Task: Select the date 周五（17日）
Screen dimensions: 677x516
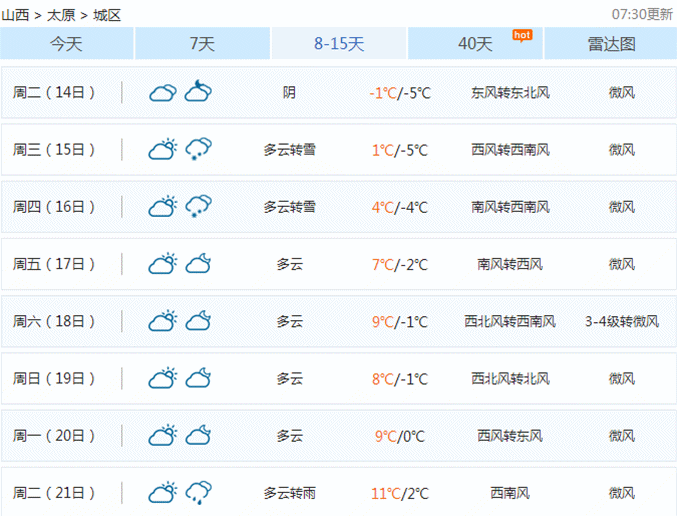Action: pos(54,263)
